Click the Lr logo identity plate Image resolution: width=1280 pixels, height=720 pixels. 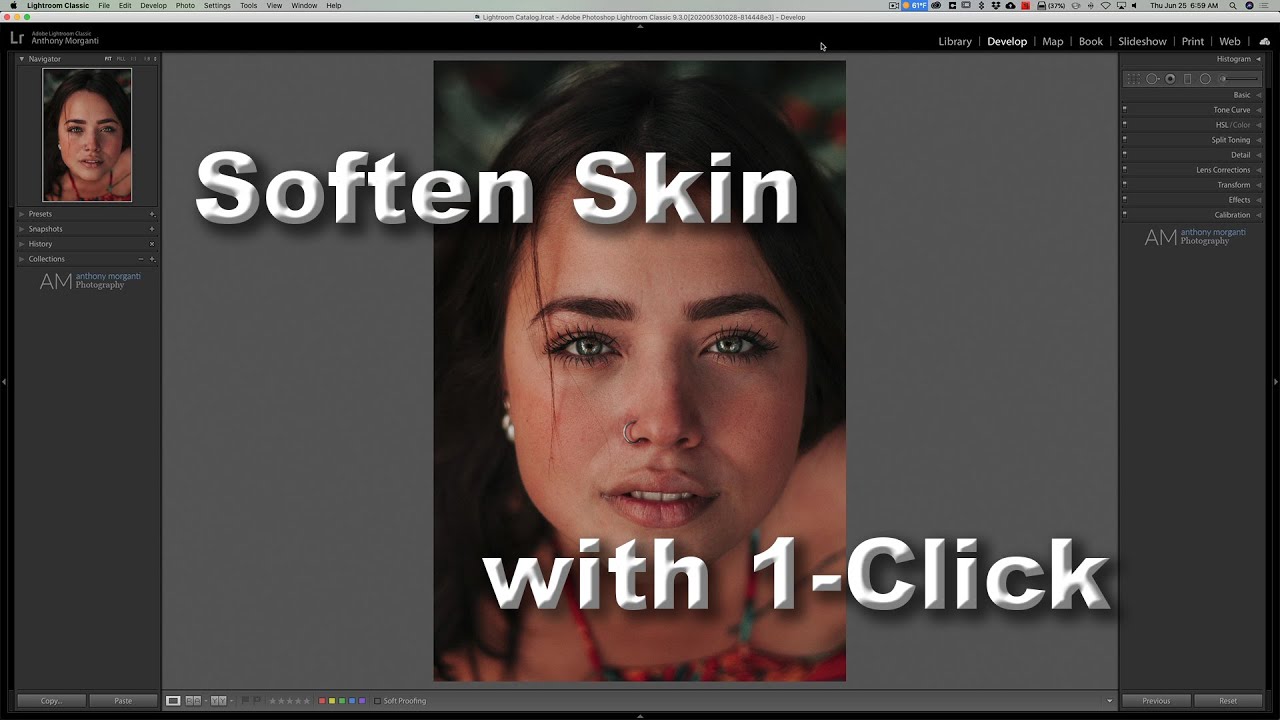click(x=17, y=39)
